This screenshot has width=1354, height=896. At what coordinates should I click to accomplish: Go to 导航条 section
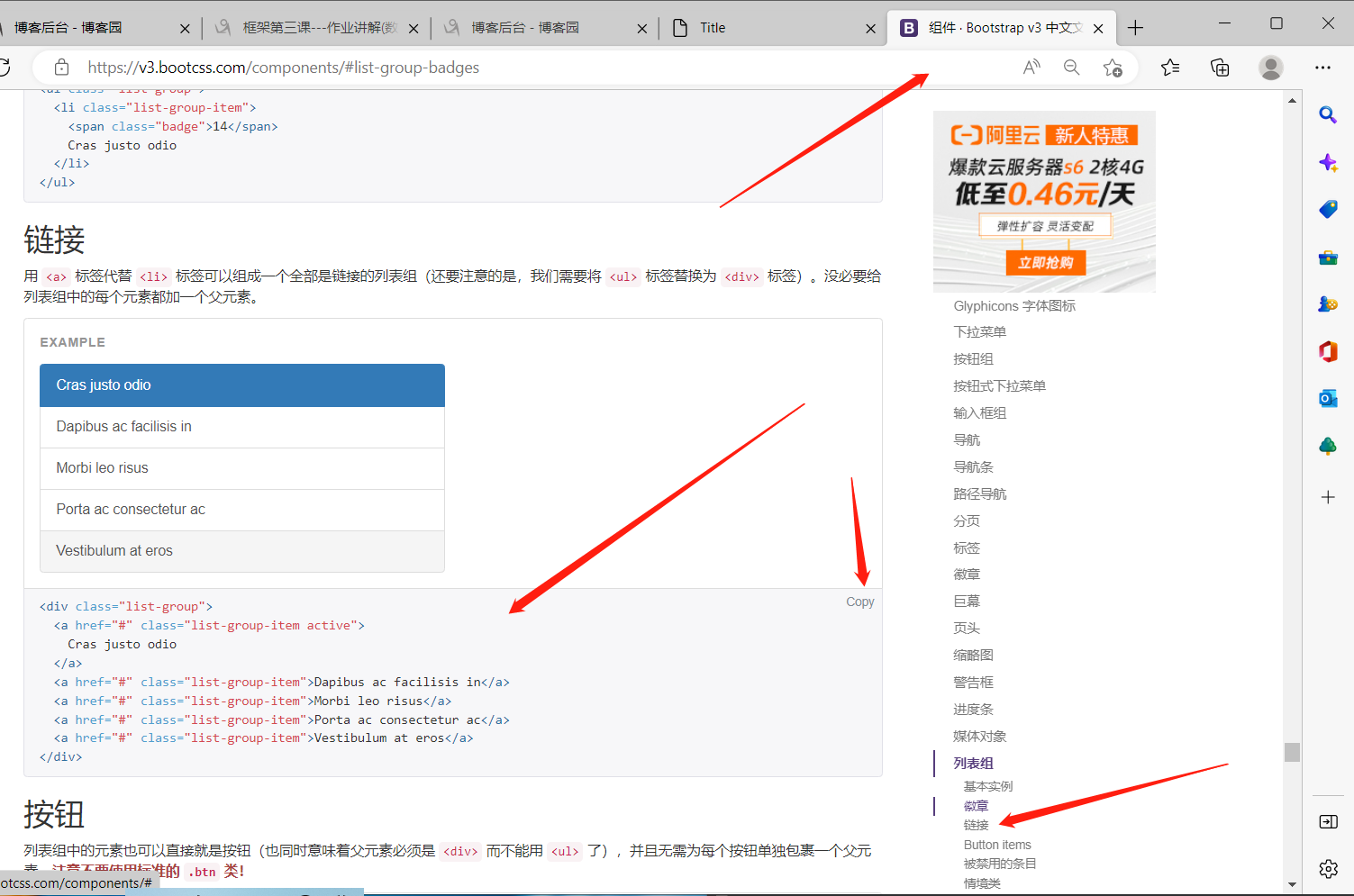point(974,467)
